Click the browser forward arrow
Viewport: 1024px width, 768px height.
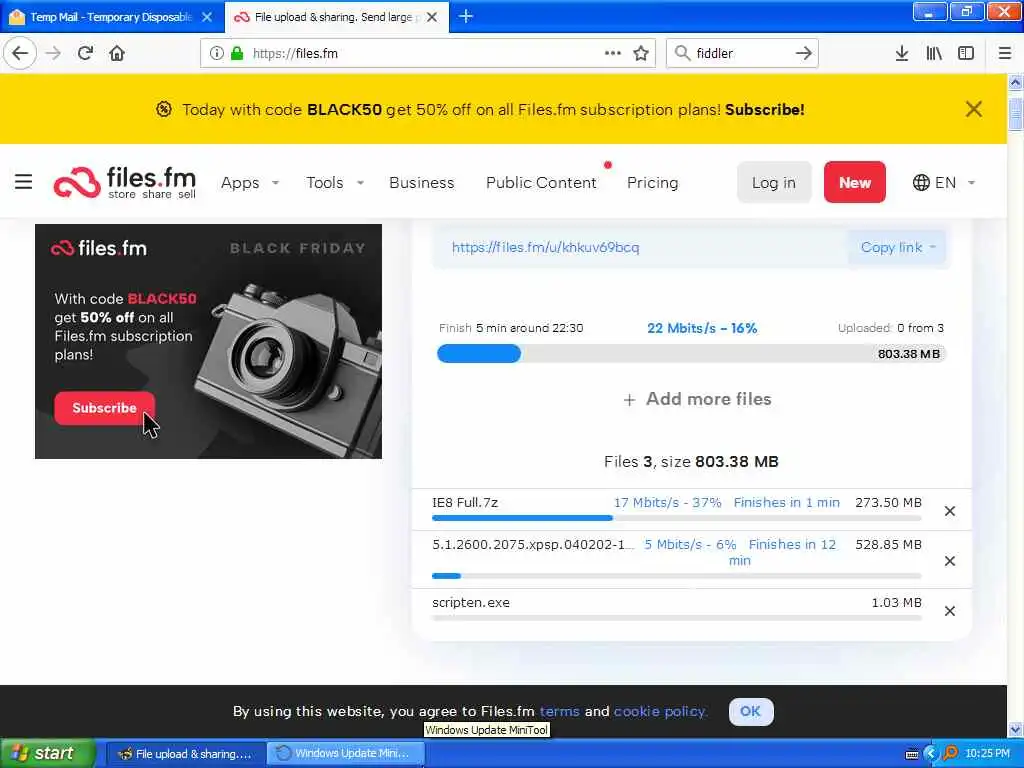point(54,53)
